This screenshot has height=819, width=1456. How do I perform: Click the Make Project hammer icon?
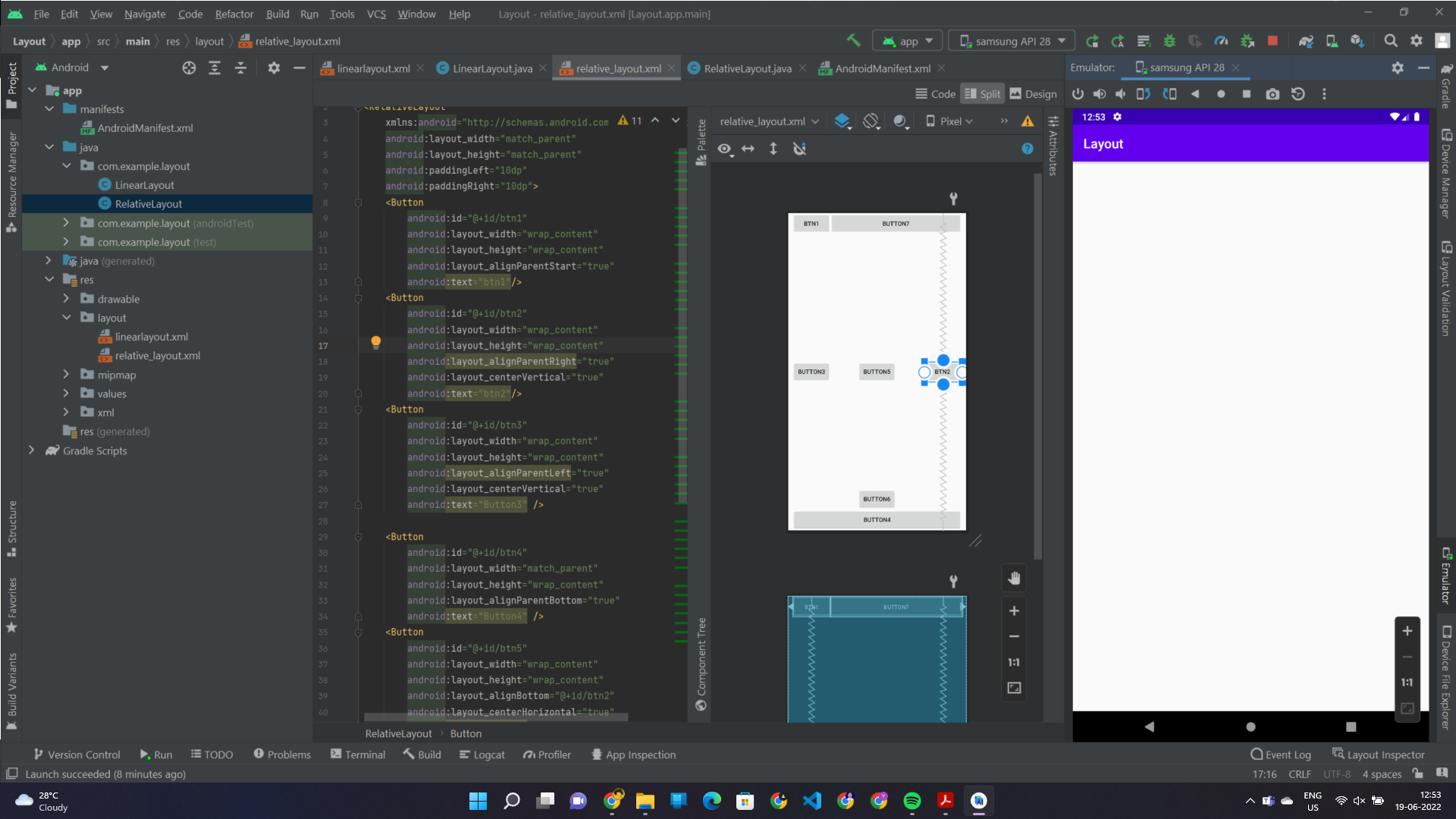tap(853, 41)
